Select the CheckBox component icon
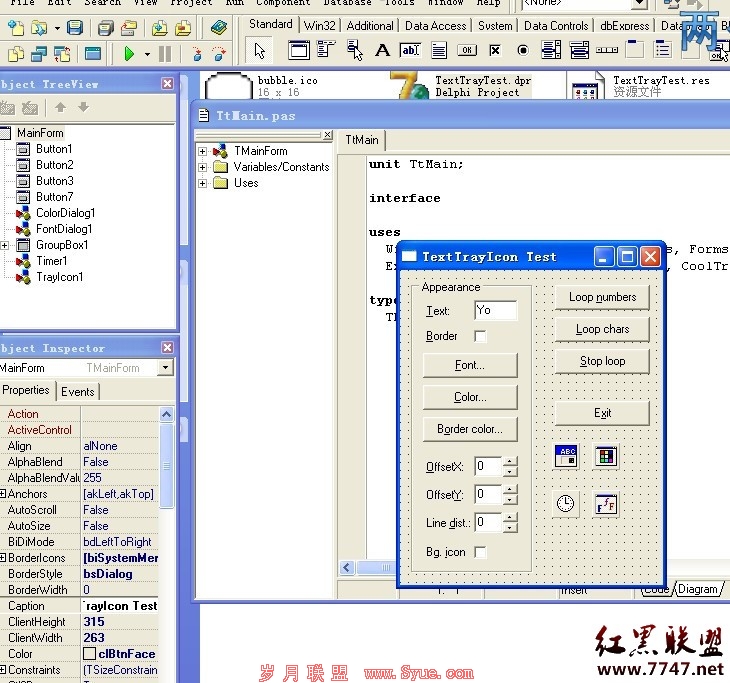The width and height of the screenshot is (730, 683). point(495,50)
